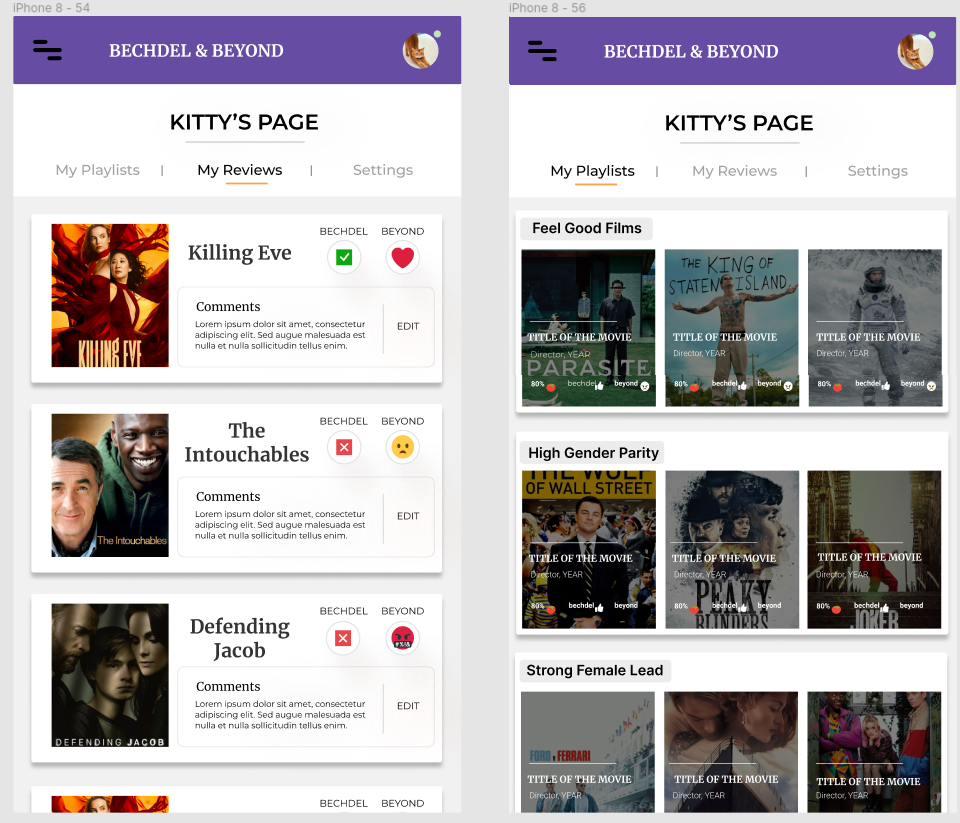
Task: Select active My Reviews tab on reviews screen
Action: pos(239,170)
